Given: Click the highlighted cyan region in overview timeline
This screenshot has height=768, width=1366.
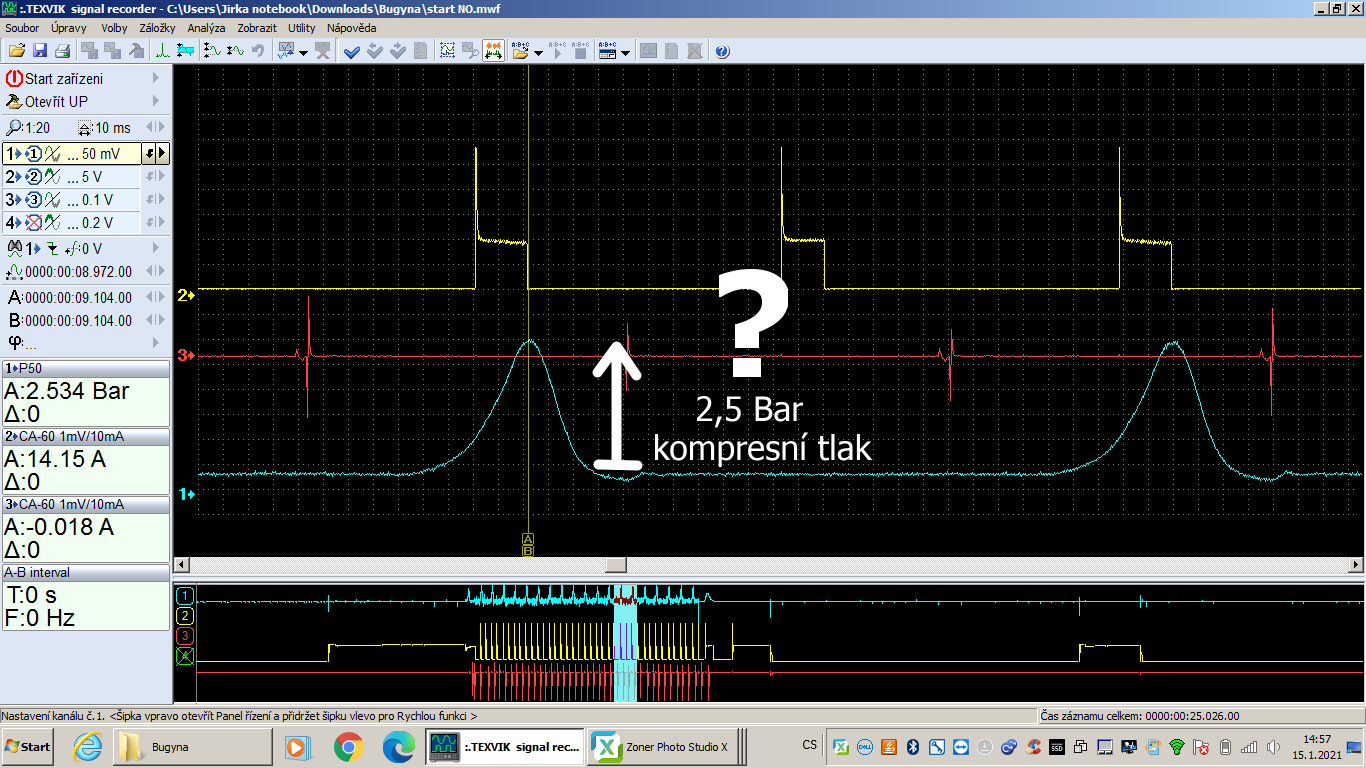Looking at the screenshot, I should point(624,640).
